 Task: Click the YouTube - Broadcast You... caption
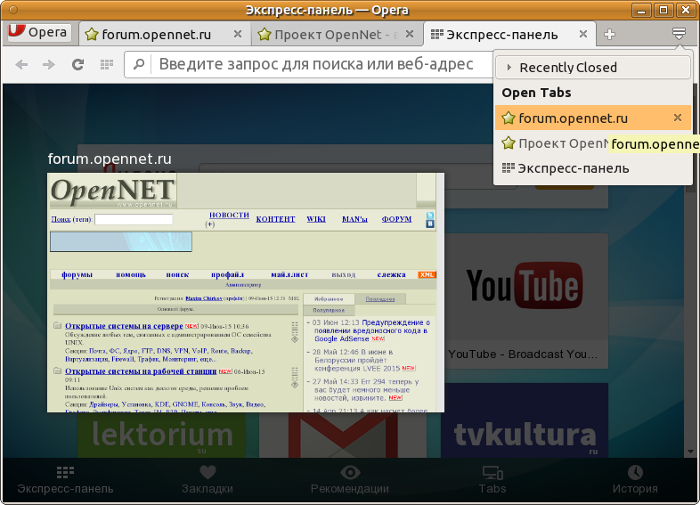[x=523, y=354]
